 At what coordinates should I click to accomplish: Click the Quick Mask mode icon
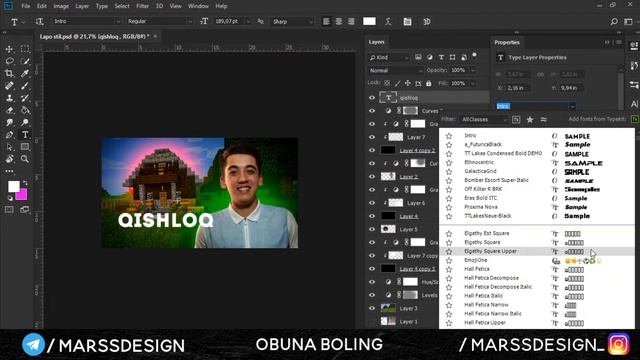(x=9, y=210)
